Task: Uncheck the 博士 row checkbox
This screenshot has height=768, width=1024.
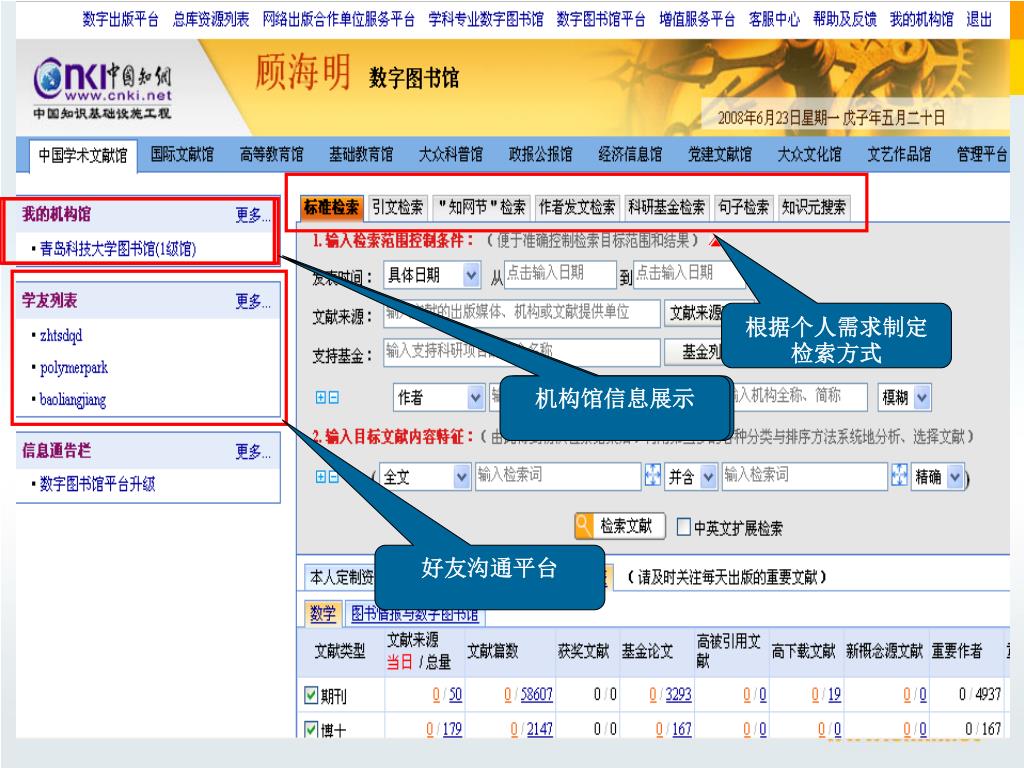Action: 312,729
